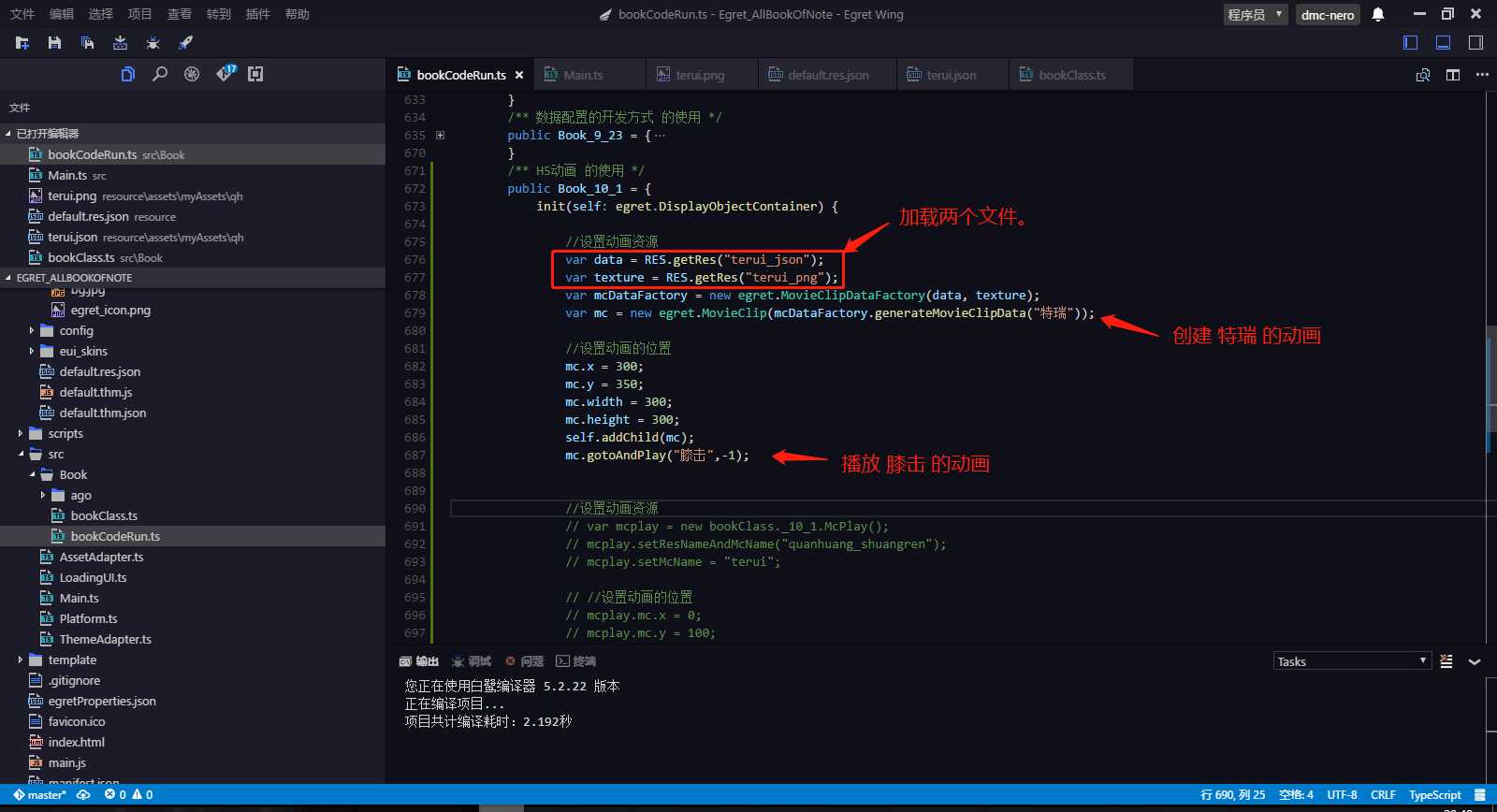Click the build project toolbar icon

tap(120, 43)
